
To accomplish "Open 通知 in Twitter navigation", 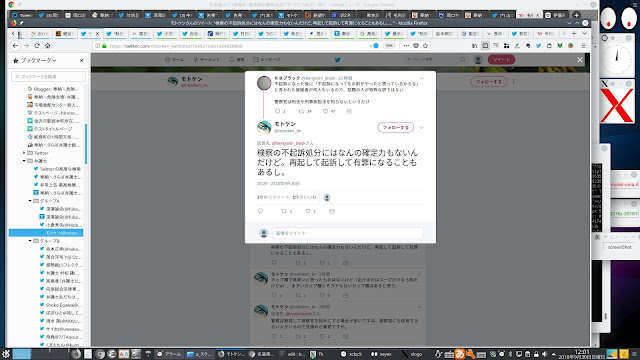I will [x=237, y=60].
